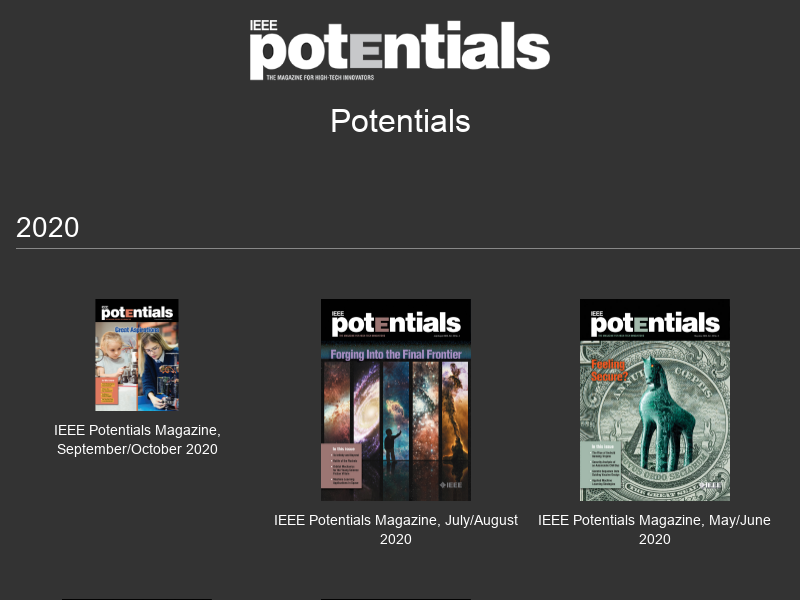This screenshot has width=800, height=600.
Task: Click the 'Great Aspirations' headline on the cover
Action: coord(137,328)
